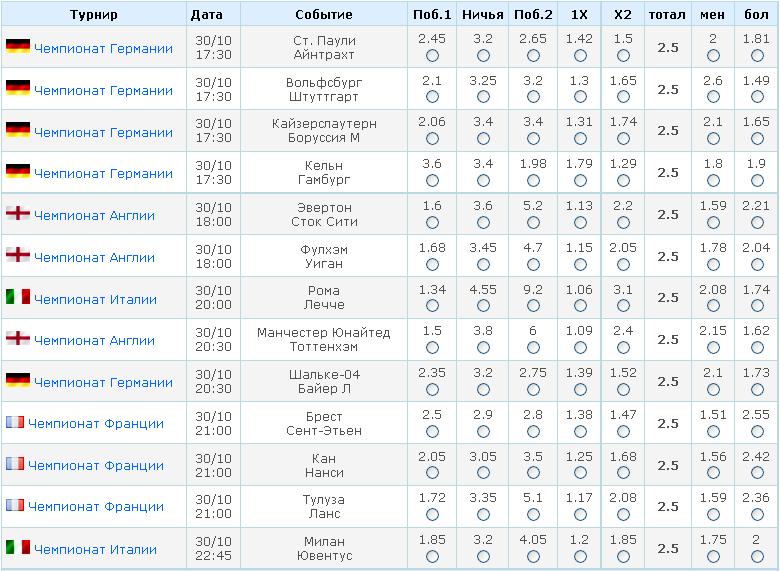Click France flag in Тулуза Ланс row
780x571 pixels.
[15, 505]
